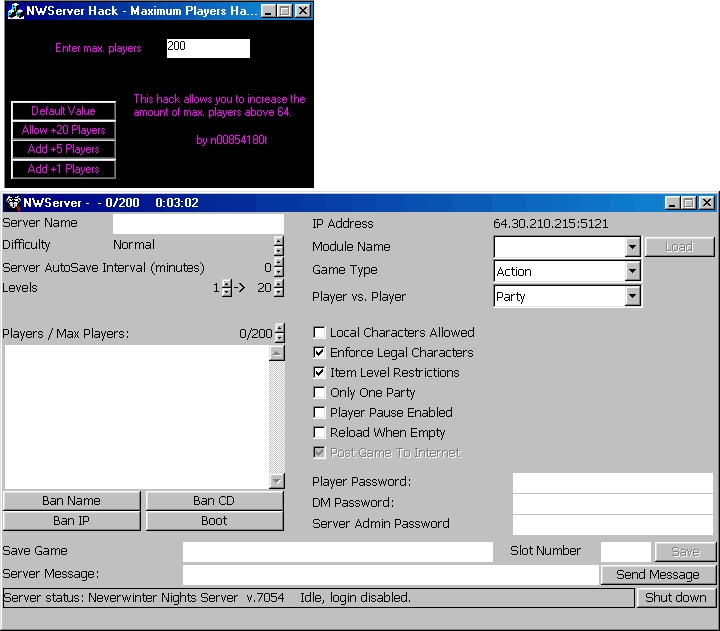This screenshot has height=631, width=720.
Task: Click the NWServer window title bar icon
Action: 13,203
